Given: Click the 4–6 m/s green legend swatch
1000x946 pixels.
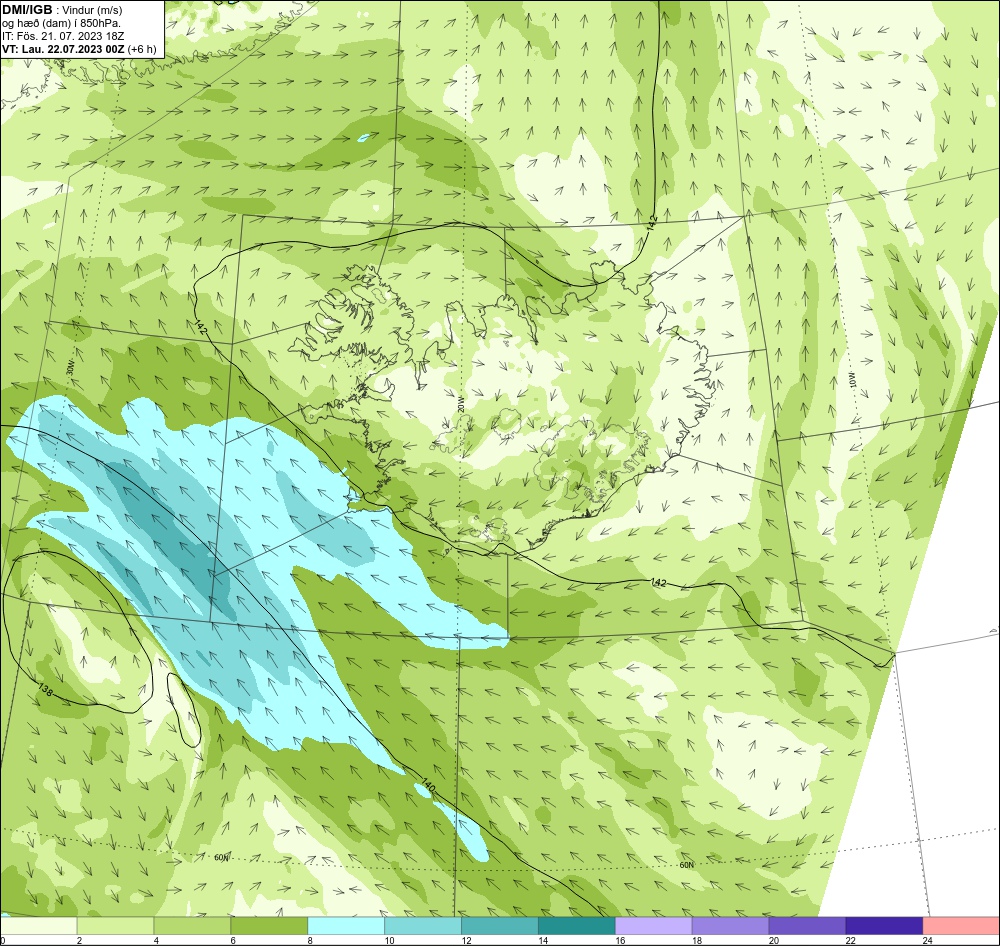Looking at the screenshot, I should (192, 926).
